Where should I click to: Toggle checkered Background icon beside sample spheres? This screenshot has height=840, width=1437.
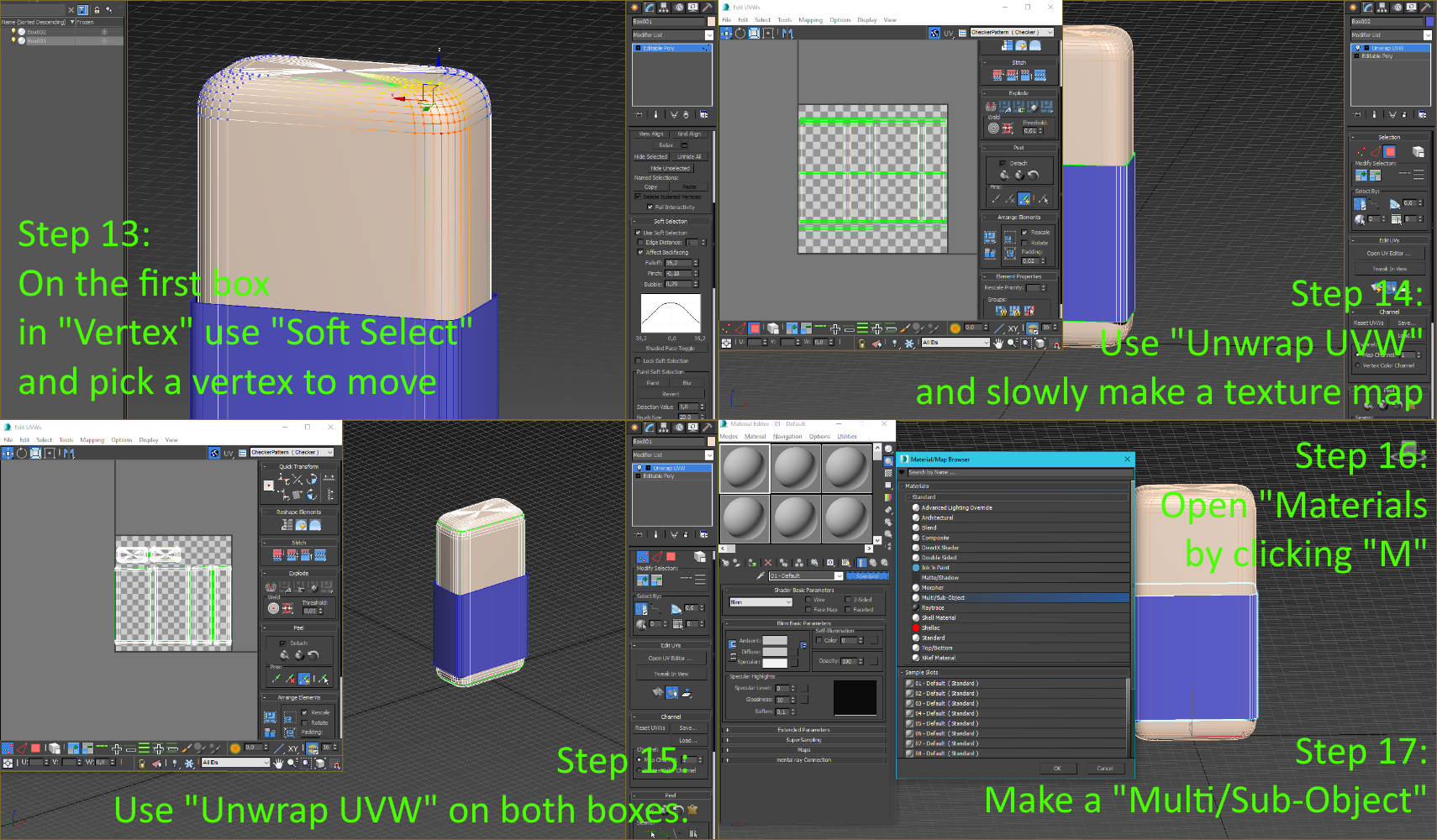(888, 474)
